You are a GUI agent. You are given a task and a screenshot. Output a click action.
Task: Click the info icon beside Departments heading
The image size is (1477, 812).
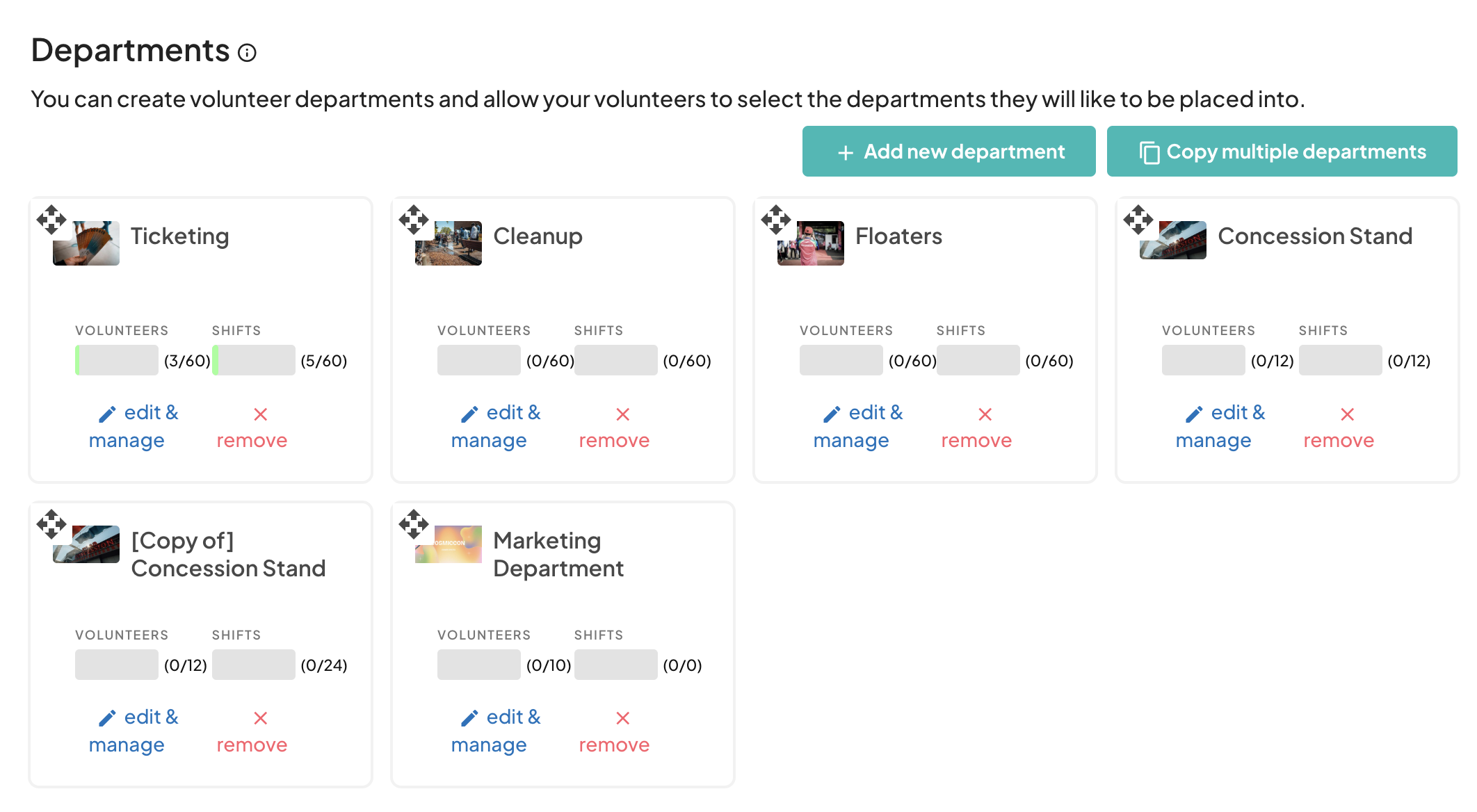pos(247,53)
